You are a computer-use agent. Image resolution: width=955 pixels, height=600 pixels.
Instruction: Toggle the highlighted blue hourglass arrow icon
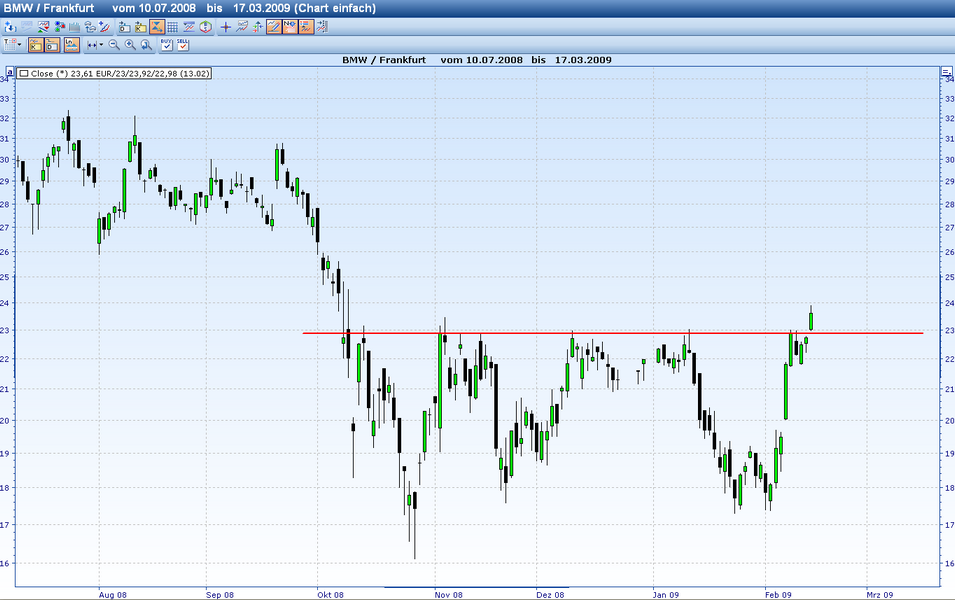pyautogui.click(x=157, y=27)
